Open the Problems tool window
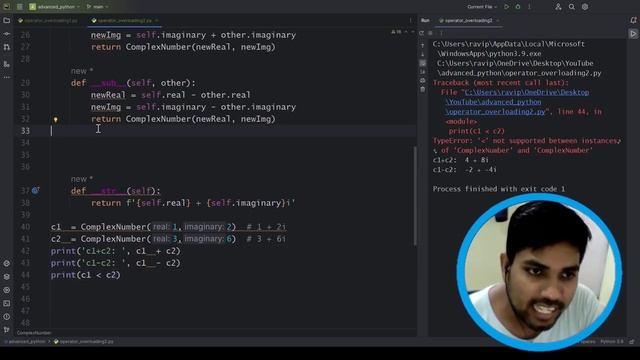640x360 pixels. (7, 317)
